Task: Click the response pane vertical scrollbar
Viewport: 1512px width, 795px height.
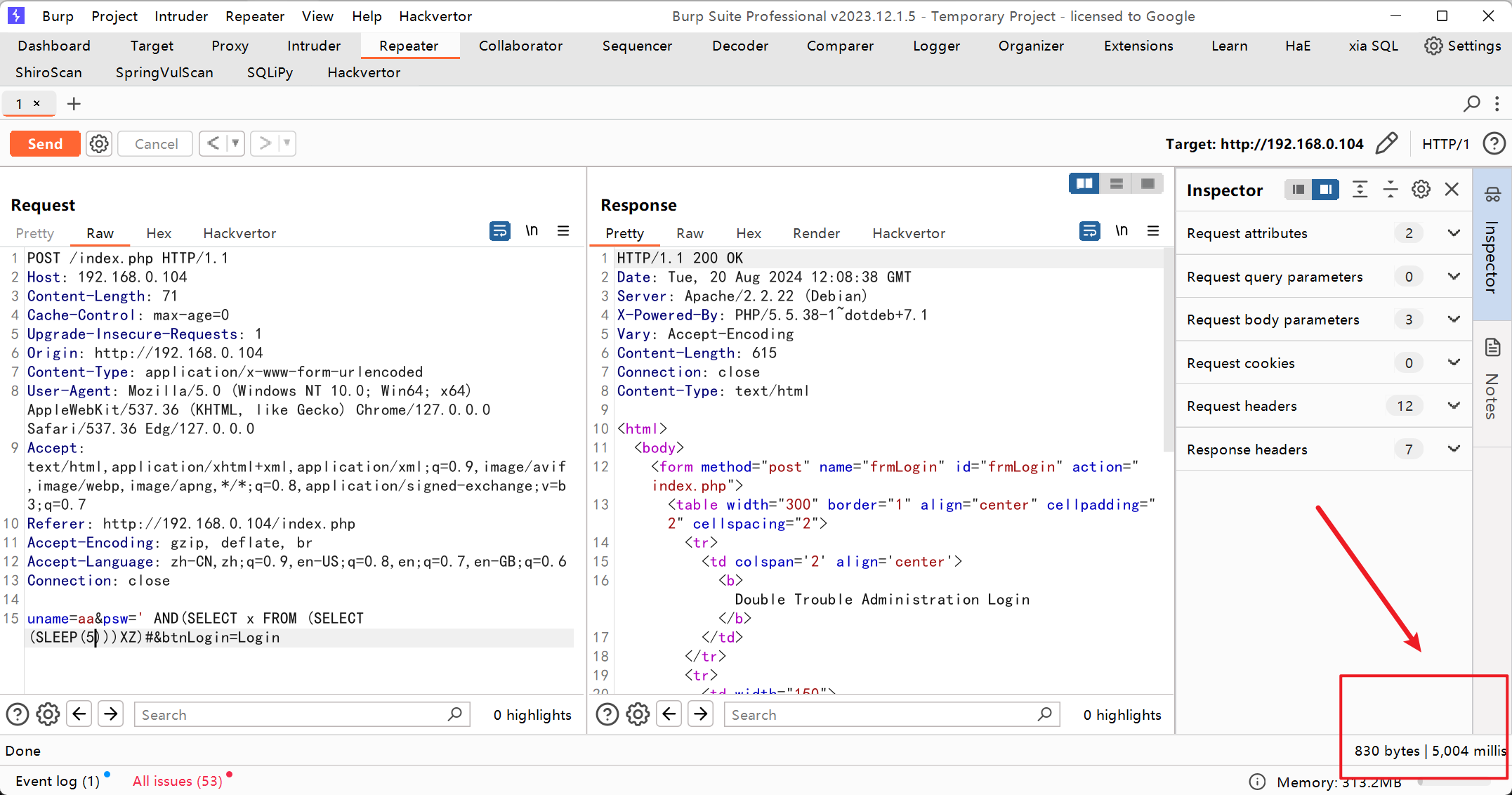Action: [x=1169, y=351]
